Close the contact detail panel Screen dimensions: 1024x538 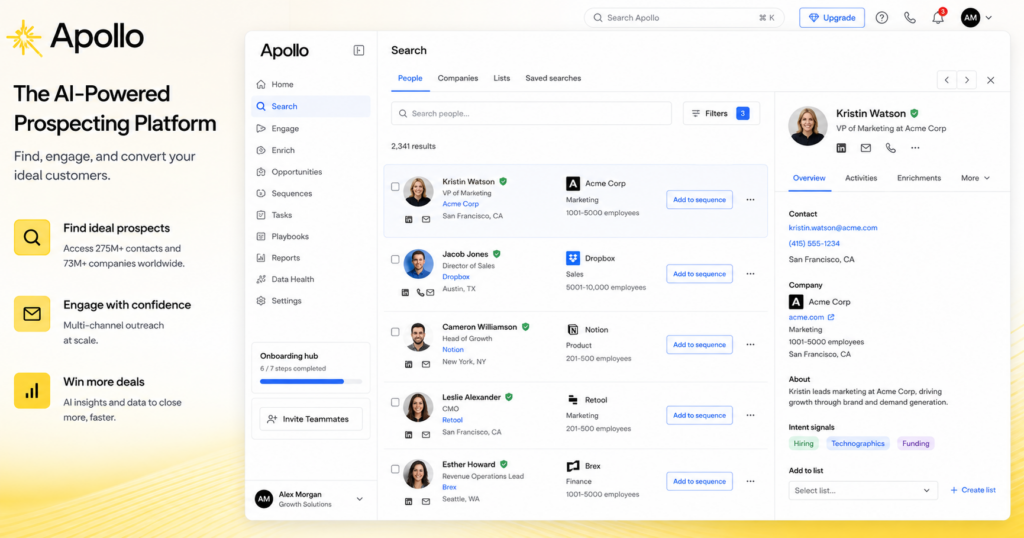pyautogui.click(x=991, y=80)
